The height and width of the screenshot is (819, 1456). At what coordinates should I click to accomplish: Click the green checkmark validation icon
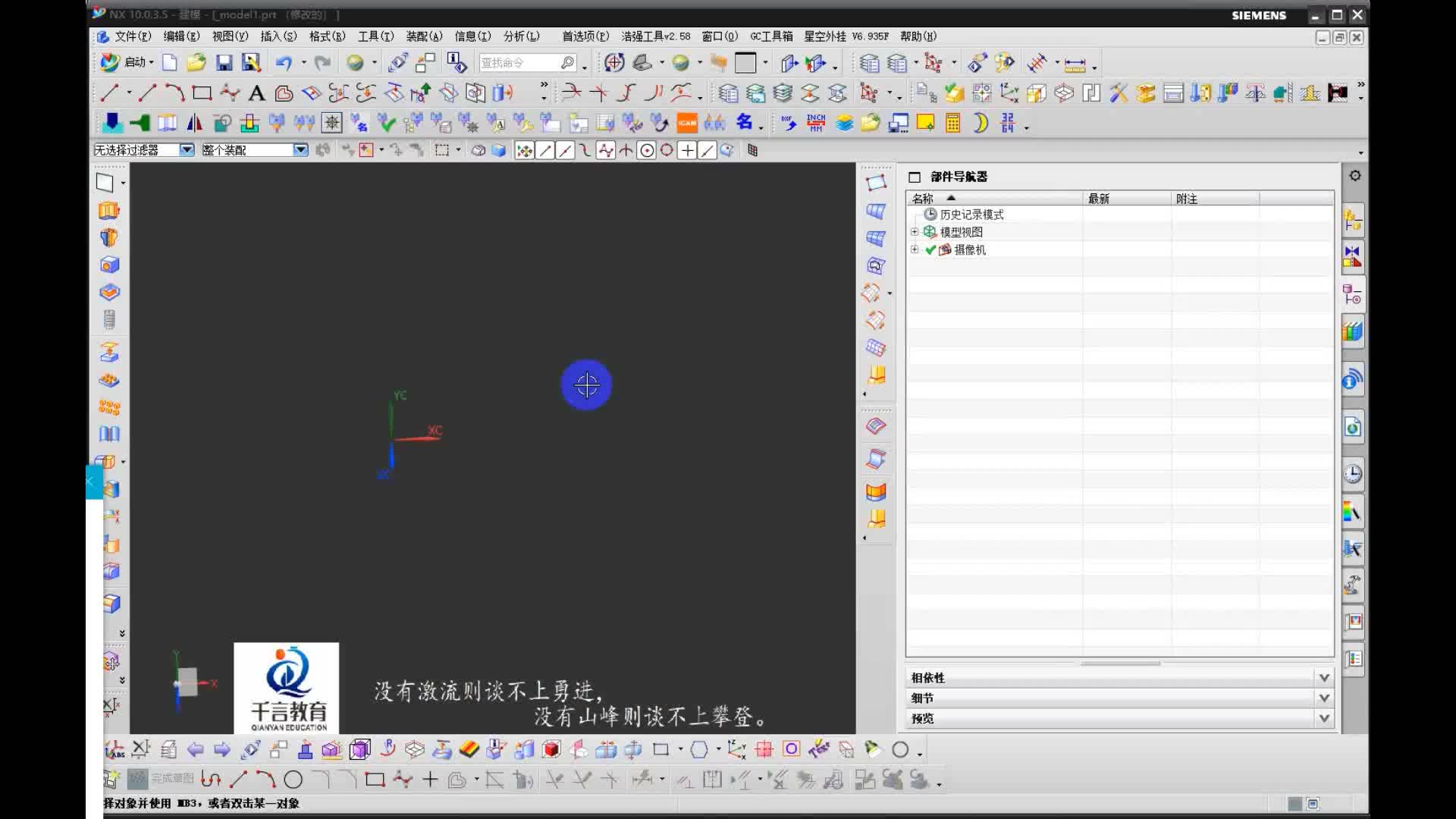(x=387, y=123)
